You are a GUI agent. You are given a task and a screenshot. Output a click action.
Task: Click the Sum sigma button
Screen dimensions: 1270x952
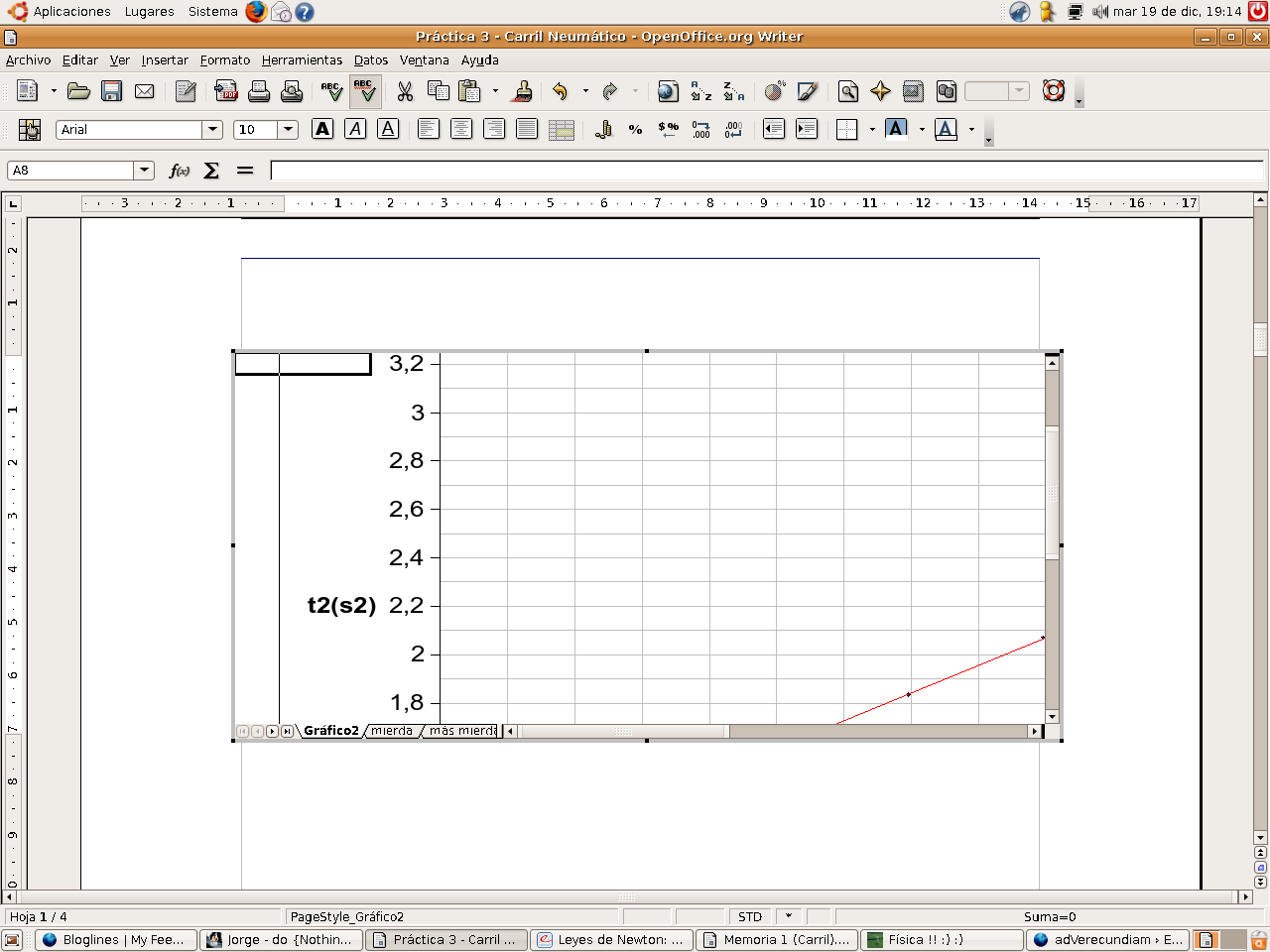[211, 171]
